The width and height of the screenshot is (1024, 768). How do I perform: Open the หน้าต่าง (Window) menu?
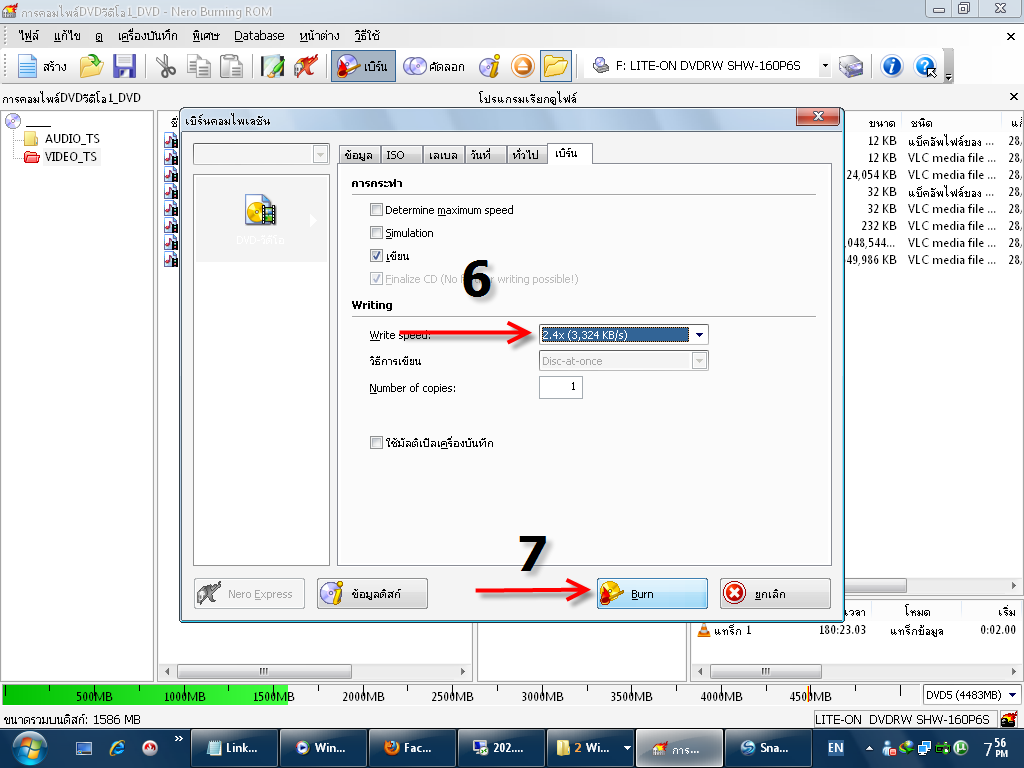click(319, 36)
